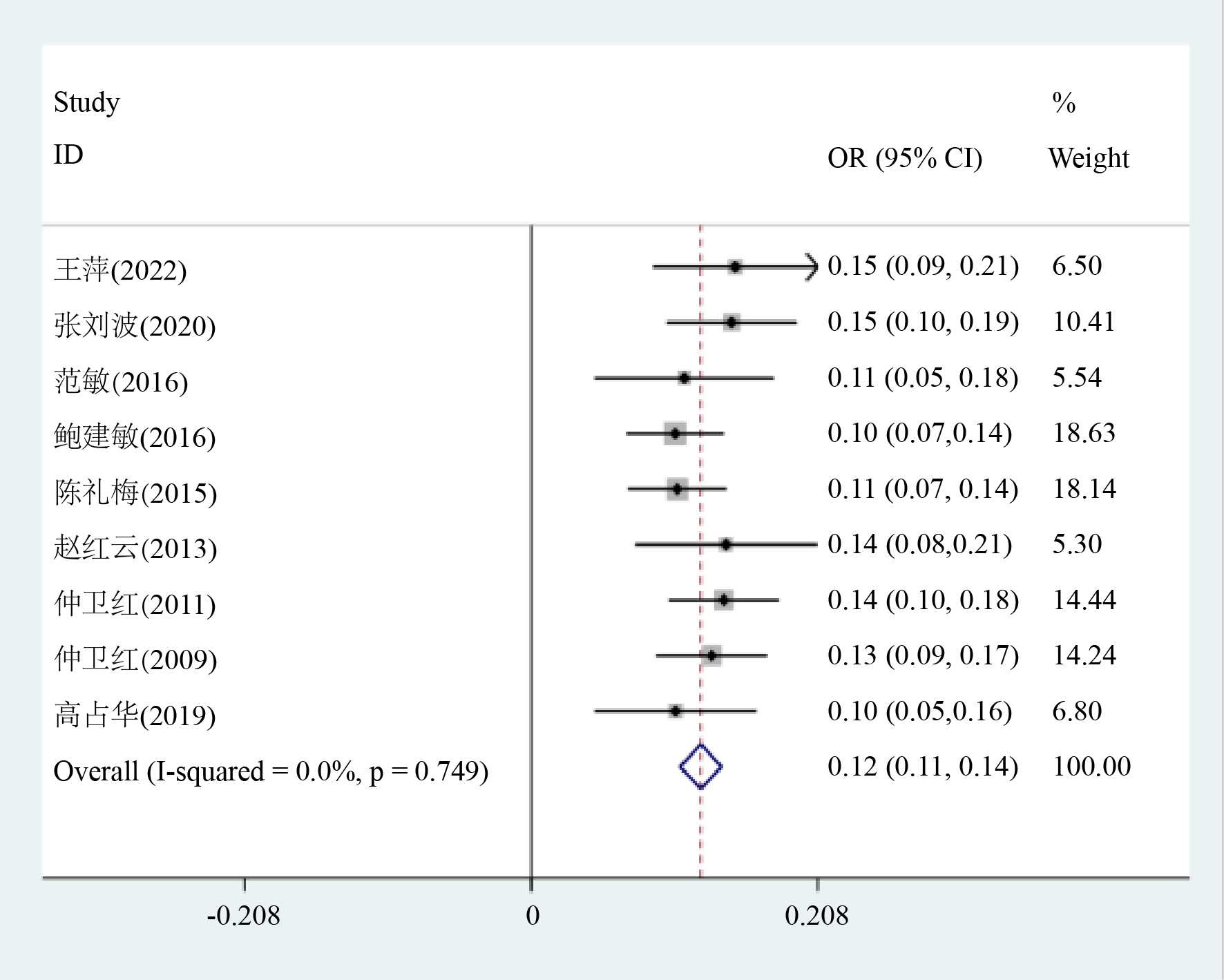
Task: Click the 王萍(2022) study label
Action: tap(120, 269)
